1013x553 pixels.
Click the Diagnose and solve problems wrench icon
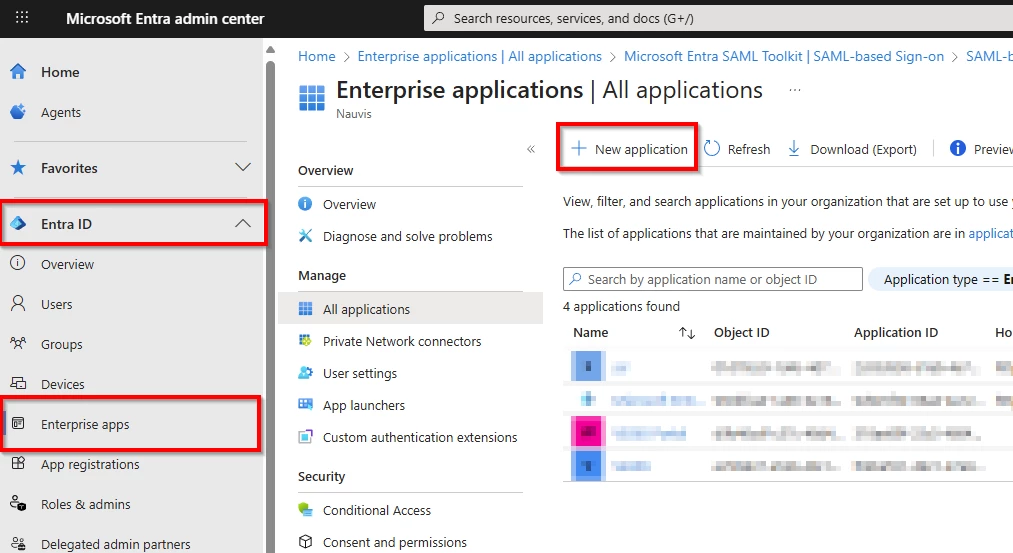click(x=305, y=236)
